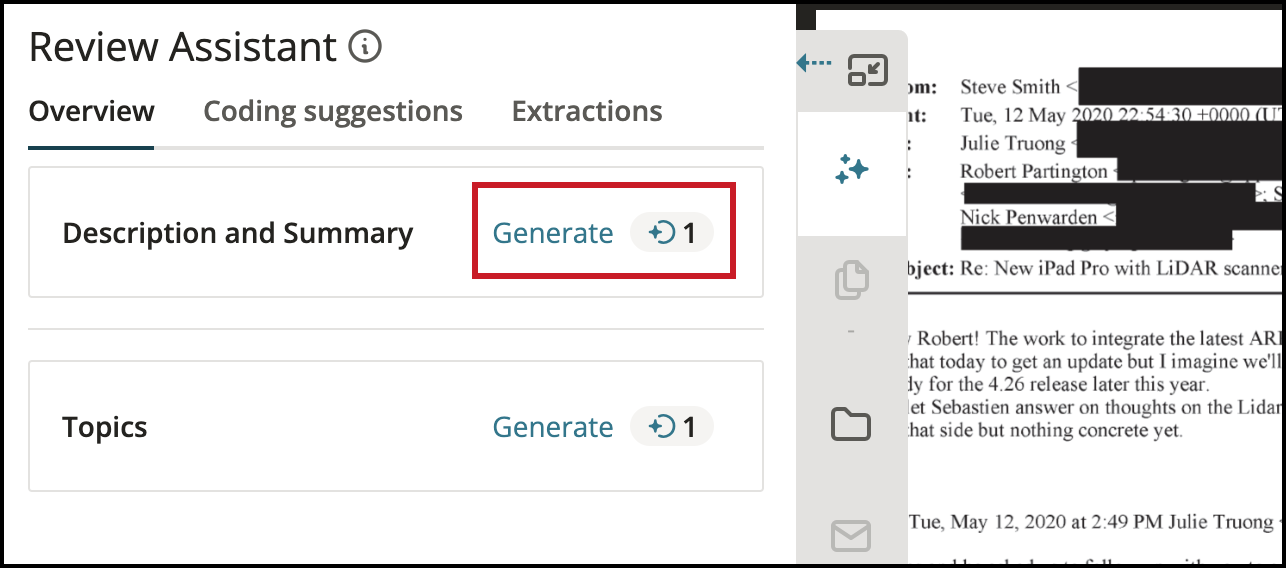Click the credit count badge in Topics
This screenshot has width=1286, height=568.
click(672, 427)
